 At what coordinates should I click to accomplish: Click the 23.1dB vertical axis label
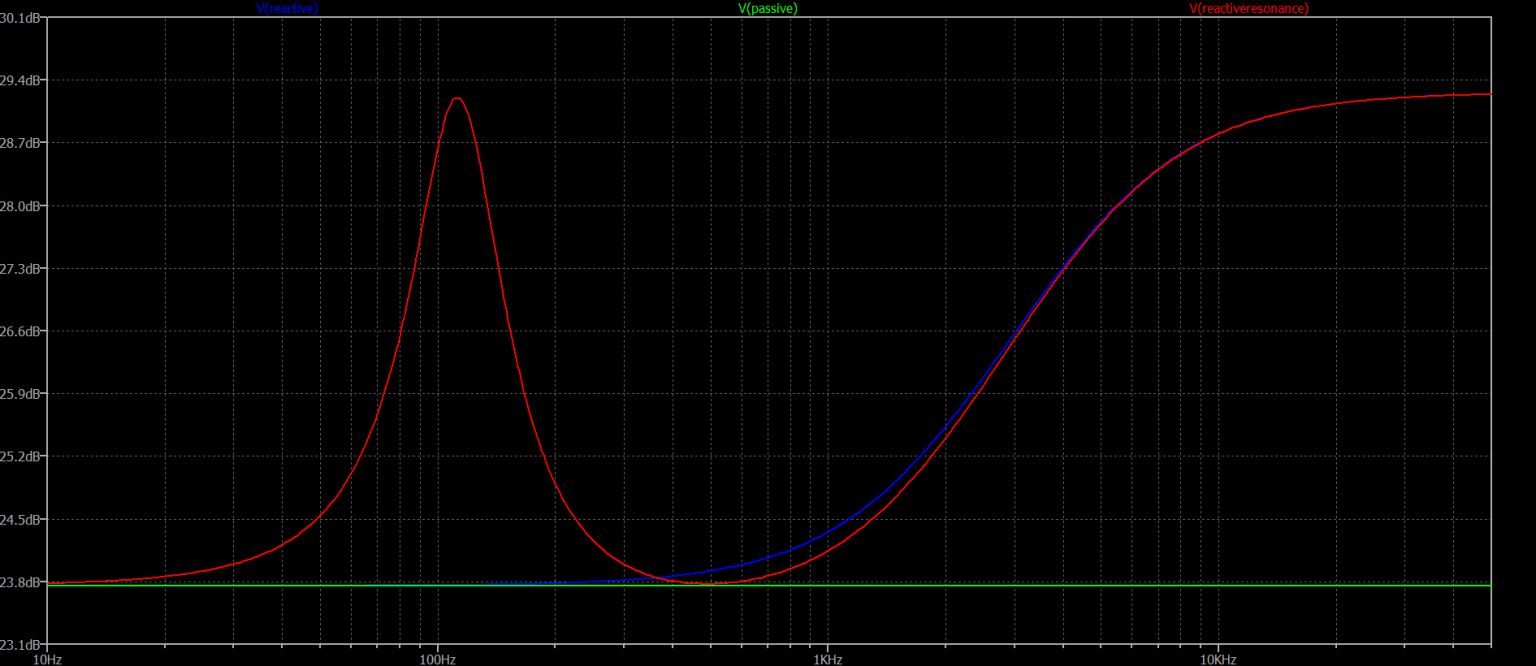coord(22,644)
